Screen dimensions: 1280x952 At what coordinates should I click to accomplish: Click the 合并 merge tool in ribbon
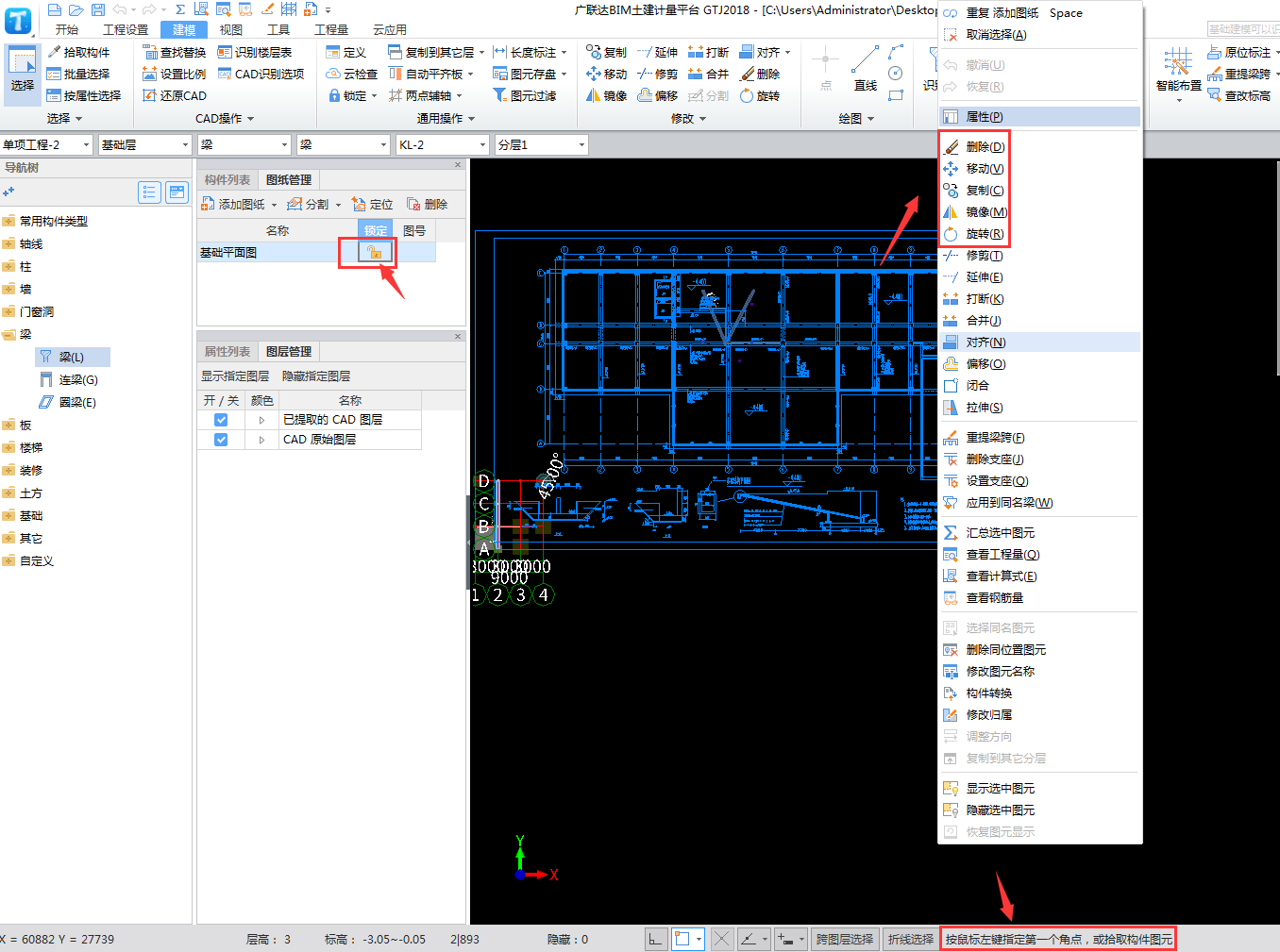[708, 74]
